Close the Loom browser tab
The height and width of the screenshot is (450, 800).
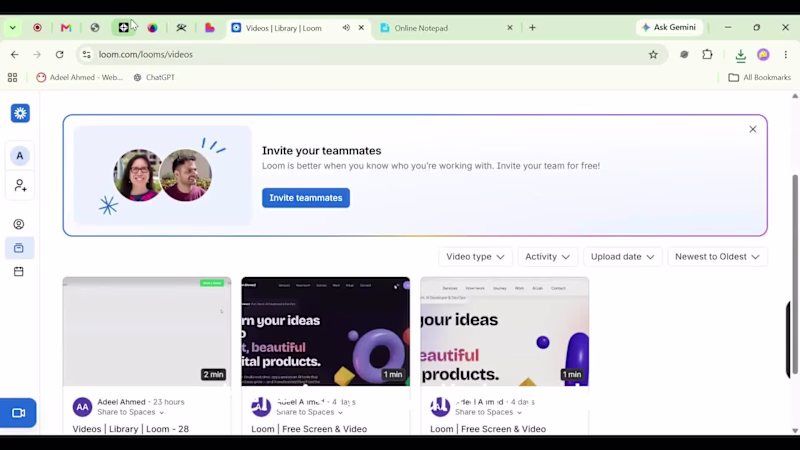361,28
